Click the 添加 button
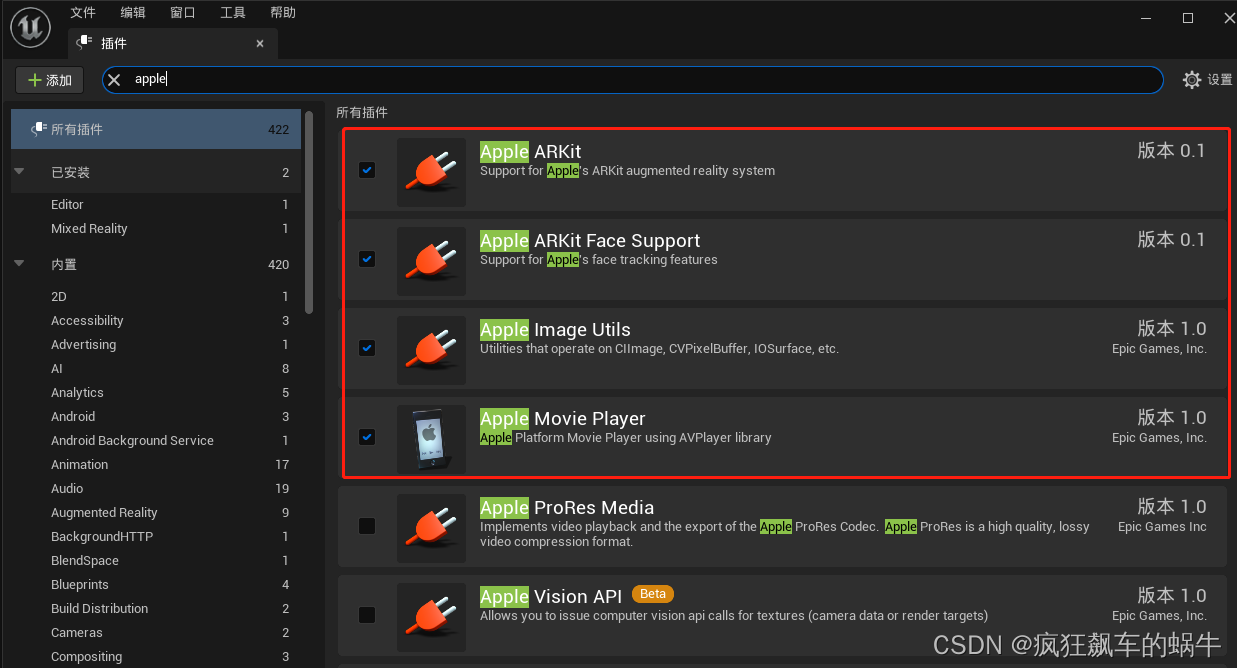The image size is (1237, 668). pyautogui.click(x=50, y=80)
